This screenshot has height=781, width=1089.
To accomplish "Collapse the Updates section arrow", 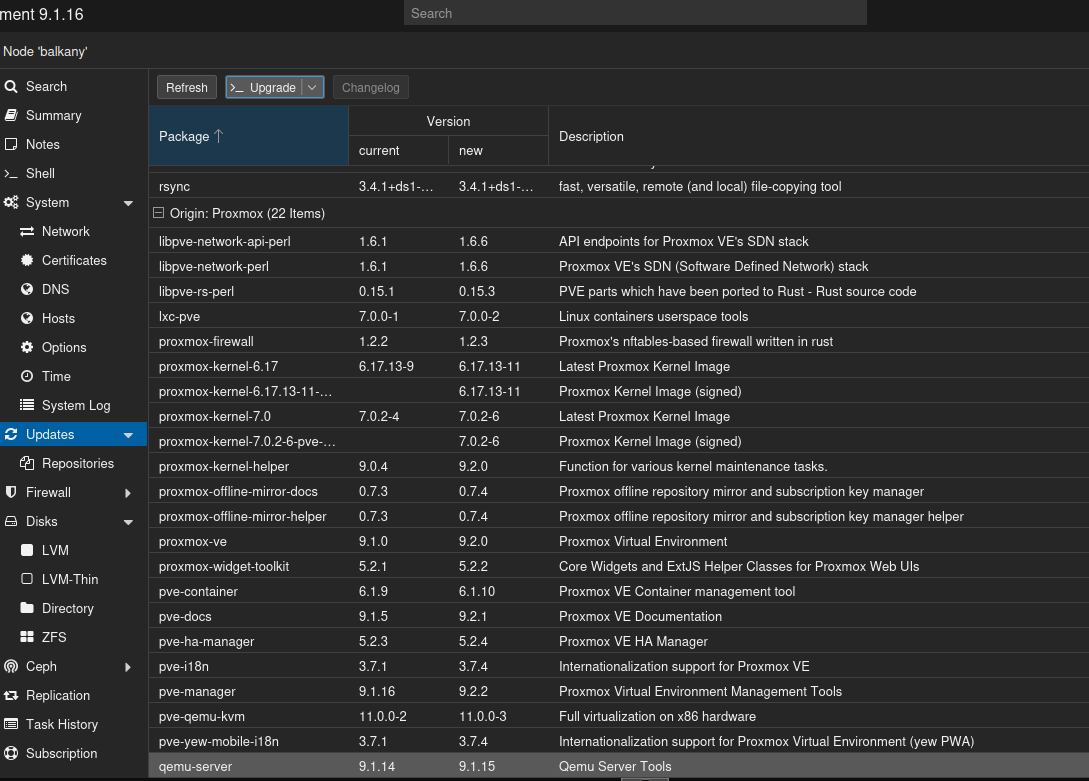I will (x=128, y=435).
